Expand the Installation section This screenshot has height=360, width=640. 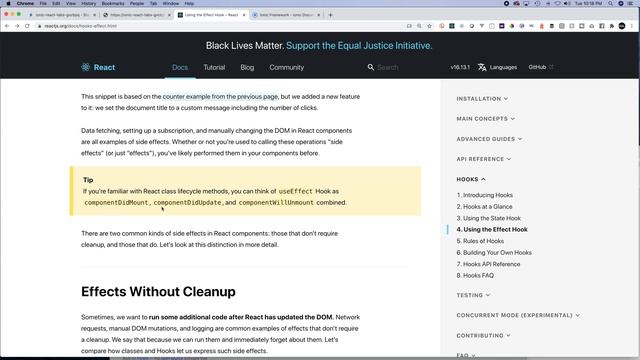pyautogui.click(x=482, y=99)
